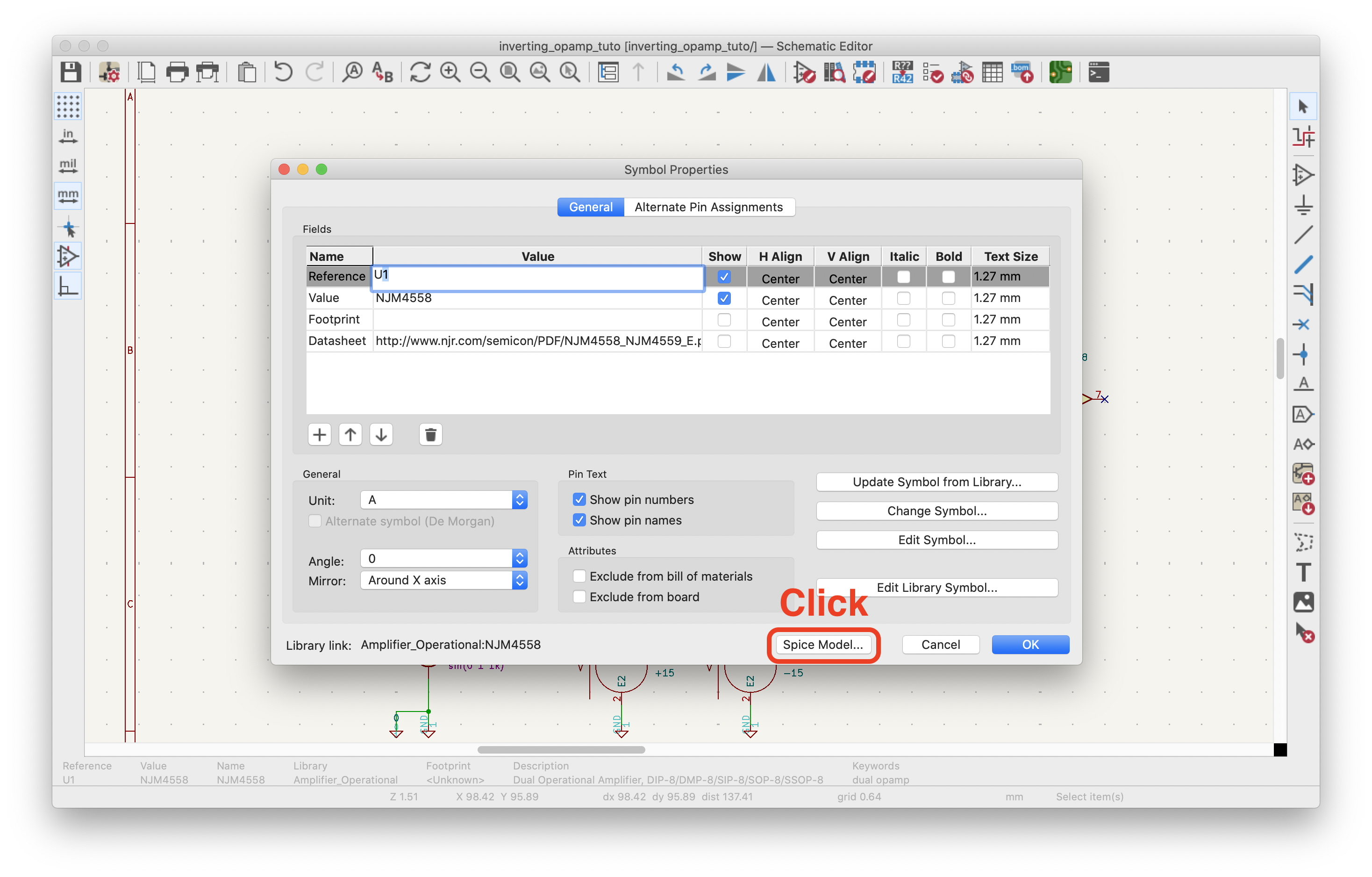Viewport: 1372px width, 877px height.
Task: Click the Undo arrow icon
Action: (283, 73)
